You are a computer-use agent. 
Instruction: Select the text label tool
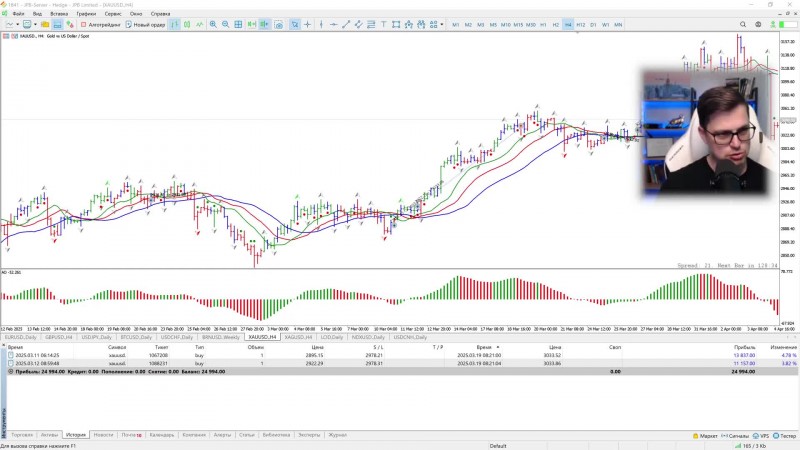pos(383,24)
